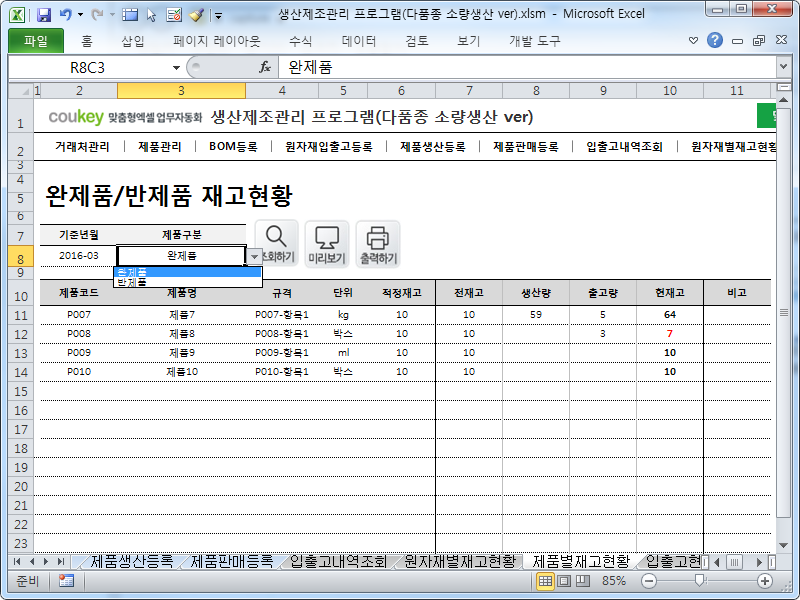Click the form icon beside Undo dropdown
The width and height of the screenshot is (800, 600).
click(130, 15)
